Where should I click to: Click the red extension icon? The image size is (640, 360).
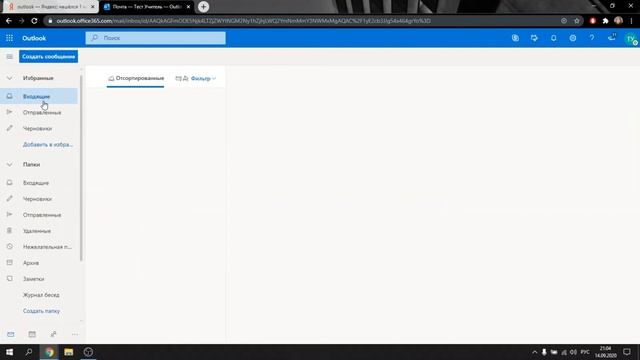point(593,21)
